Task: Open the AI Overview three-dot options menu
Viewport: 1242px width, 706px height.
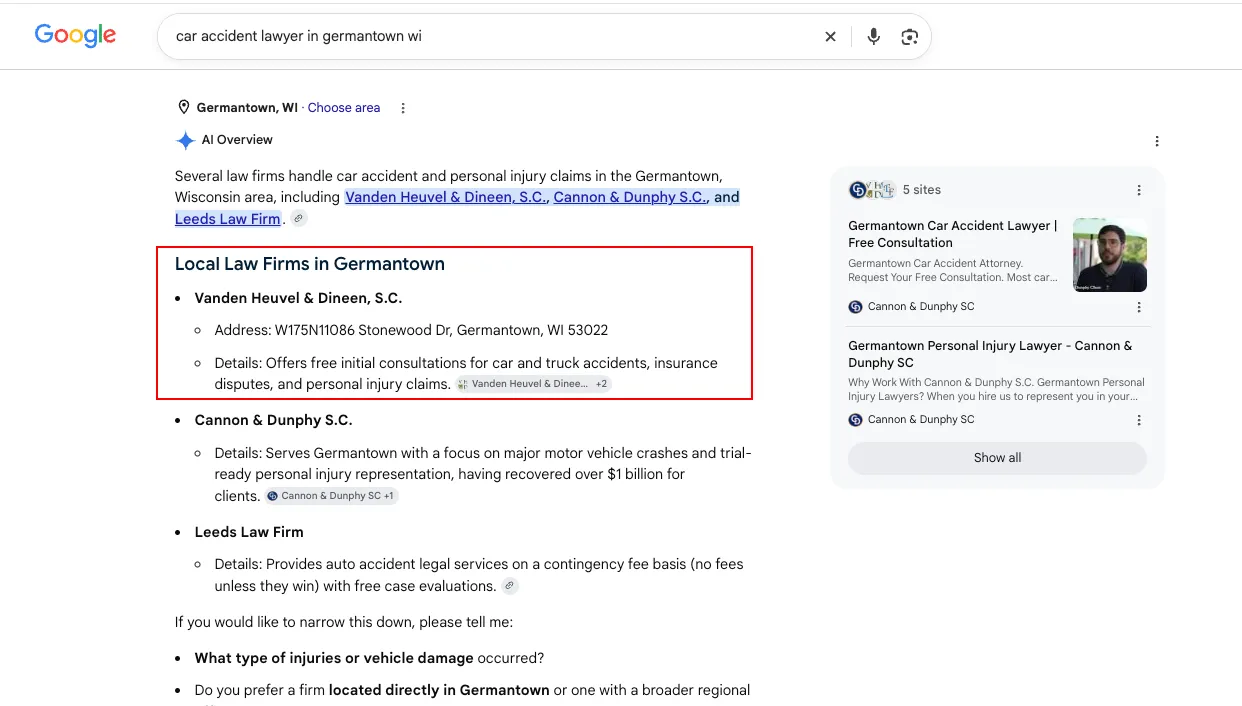Action: click(1157, 141)
